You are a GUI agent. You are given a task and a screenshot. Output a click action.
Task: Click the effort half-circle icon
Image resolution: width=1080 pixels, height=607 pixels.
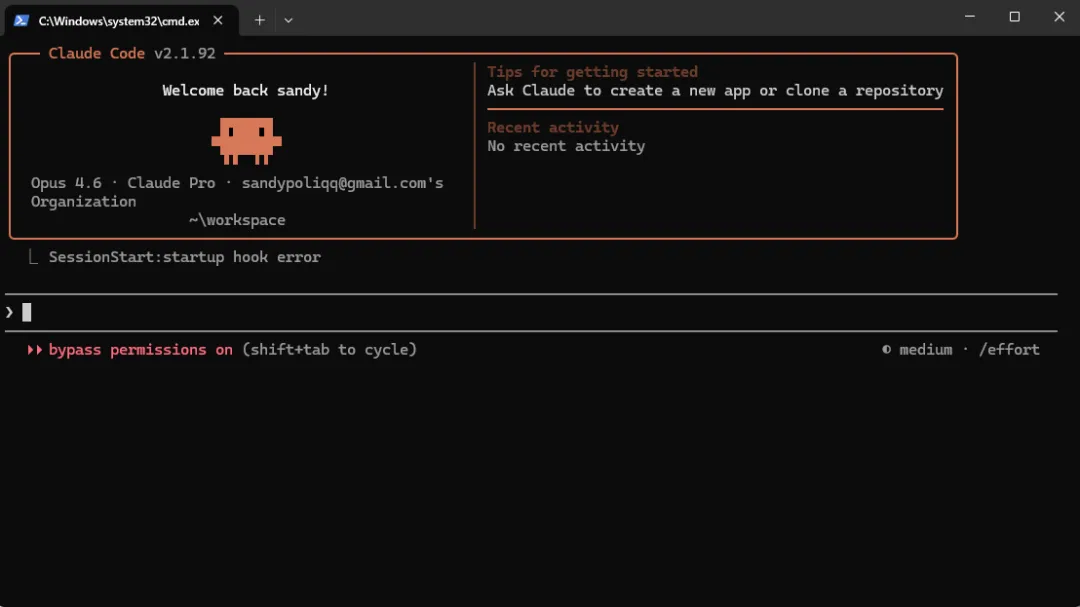click(886, 350)
